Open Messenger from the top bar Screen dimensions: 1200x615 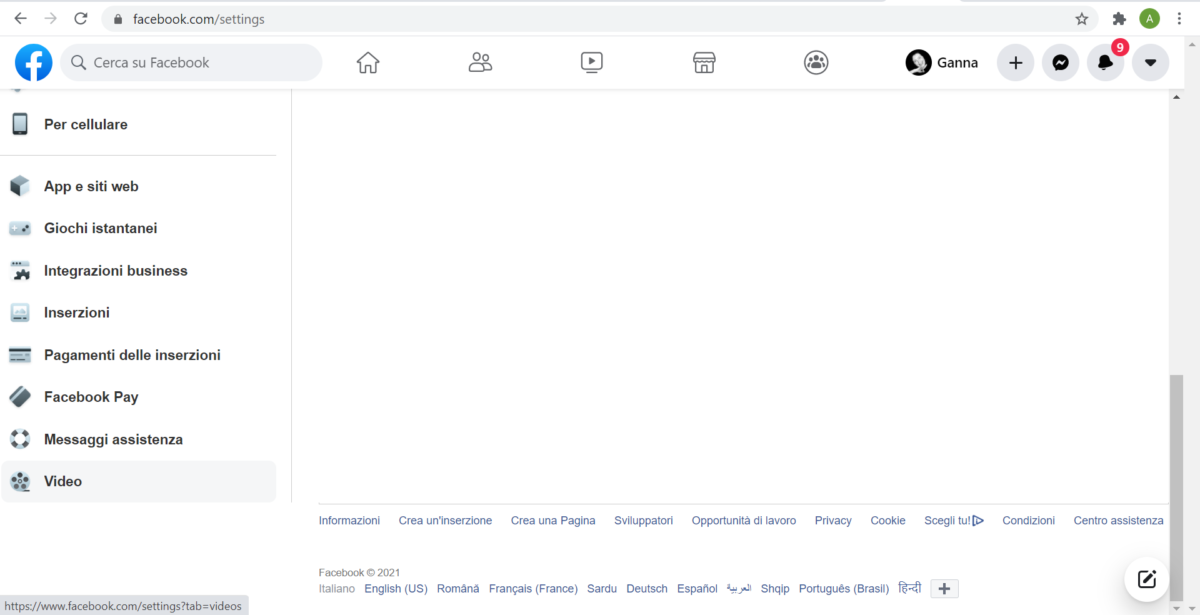click(1060, 63)
